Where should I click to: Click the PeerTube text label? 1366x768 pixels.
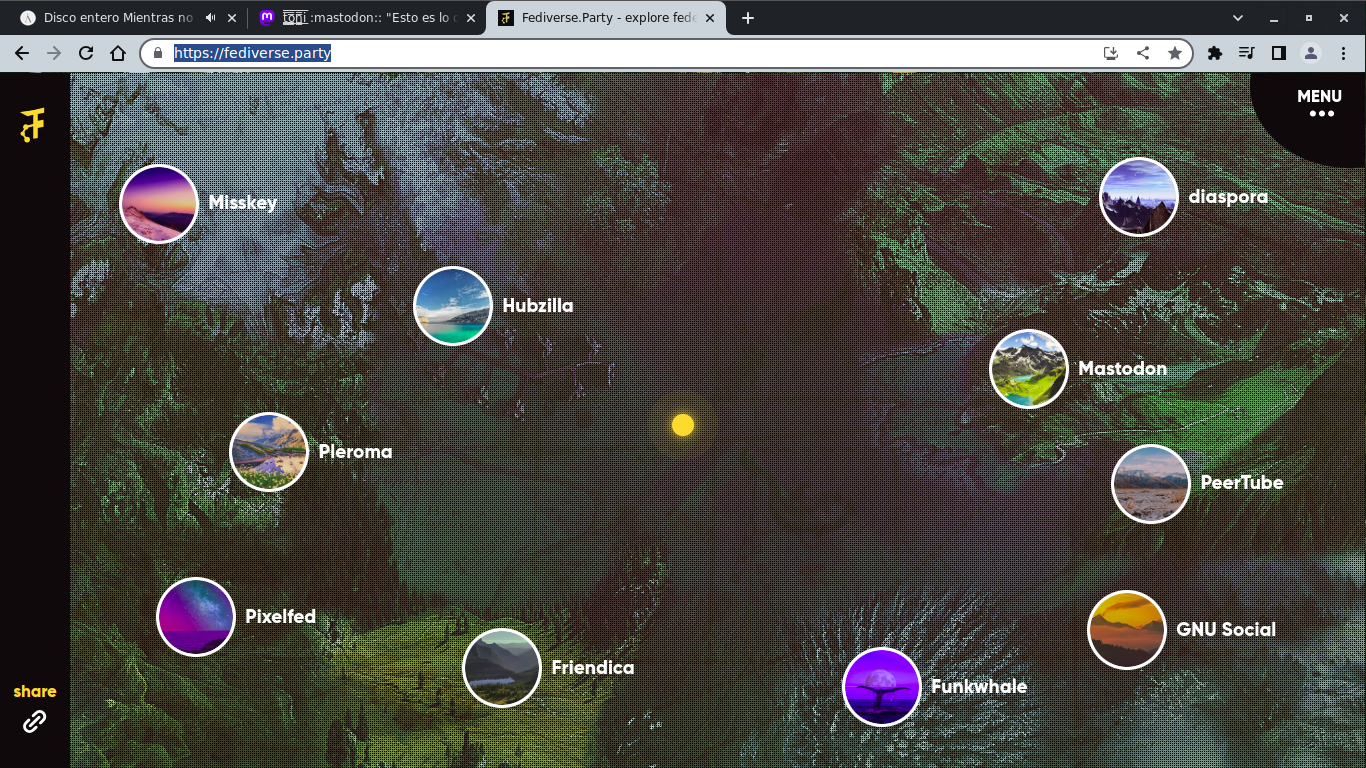coord(1242,483)
